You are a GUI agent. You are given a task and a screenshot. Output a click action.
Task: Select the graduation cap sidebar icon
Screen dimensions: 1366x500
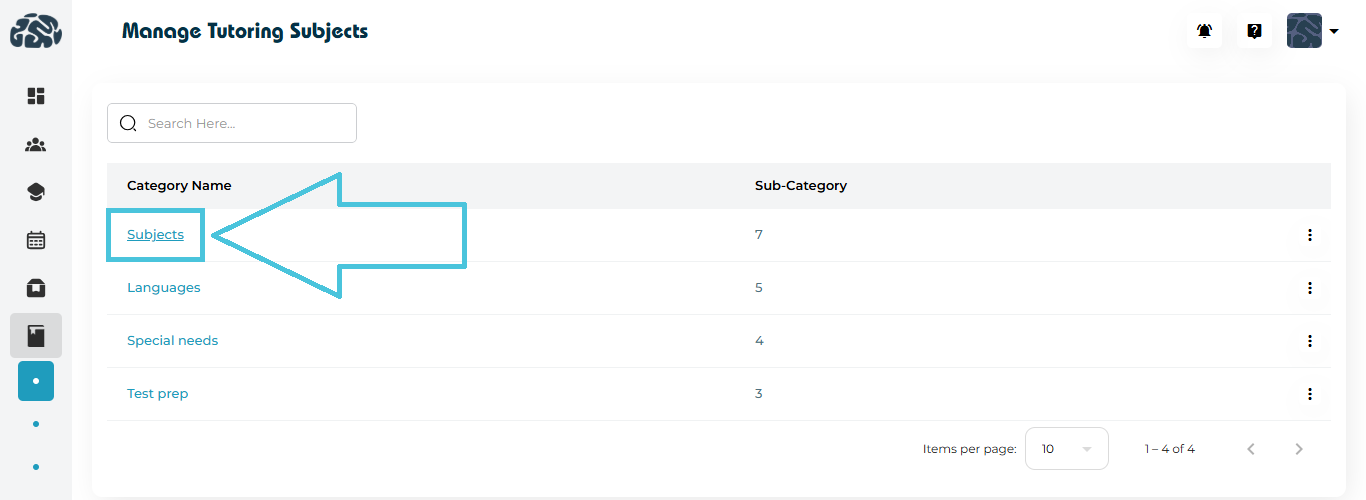pyautogui.click(x=36, y=192)
